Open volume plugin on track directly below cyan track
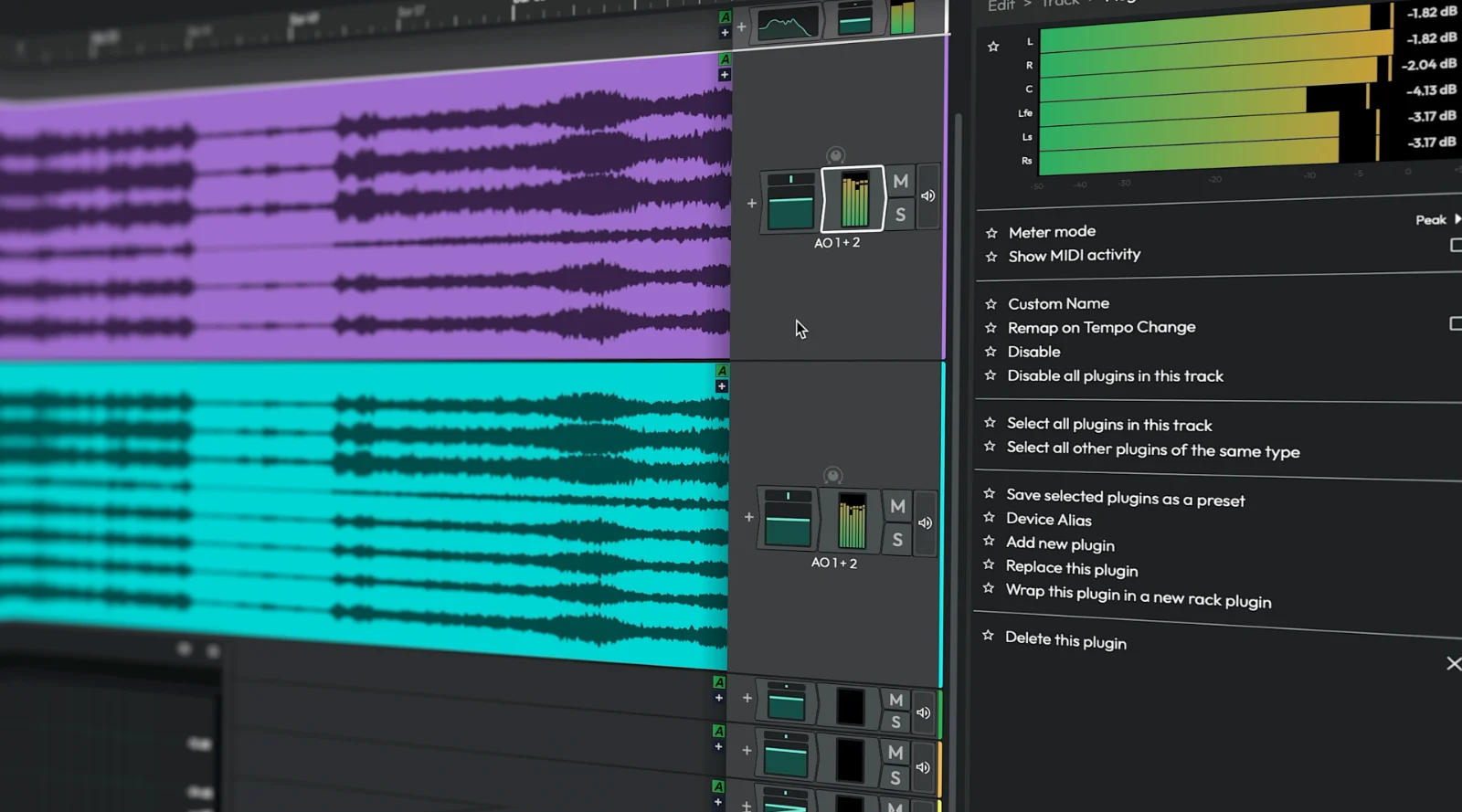 coord(786,702)
